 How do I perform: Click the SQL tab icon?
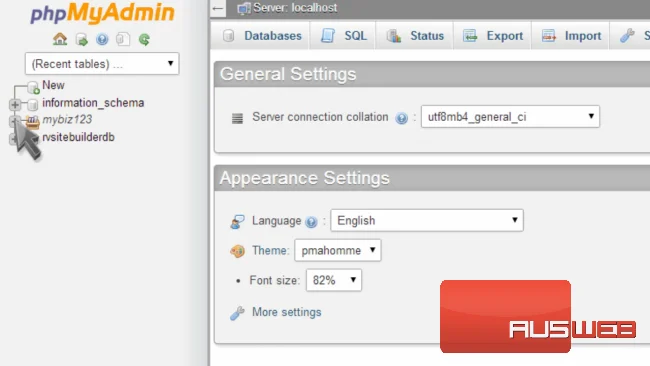pos(328,36)
